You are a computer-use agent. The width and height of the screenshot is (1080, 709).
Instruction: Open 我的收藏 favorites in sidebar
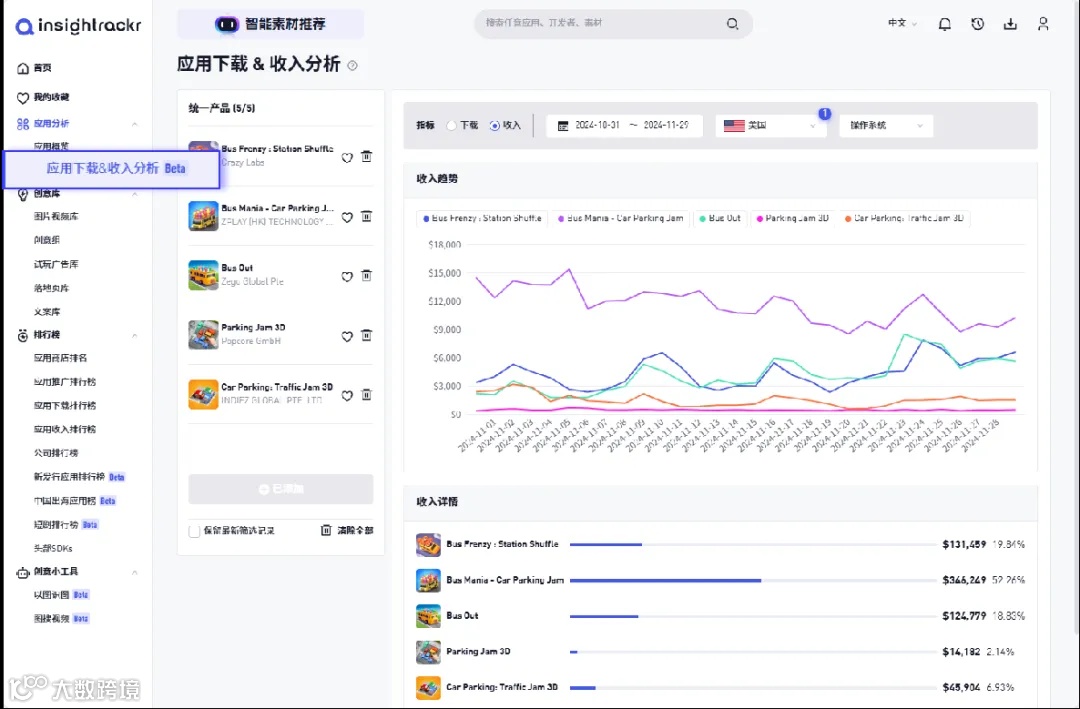43,97
